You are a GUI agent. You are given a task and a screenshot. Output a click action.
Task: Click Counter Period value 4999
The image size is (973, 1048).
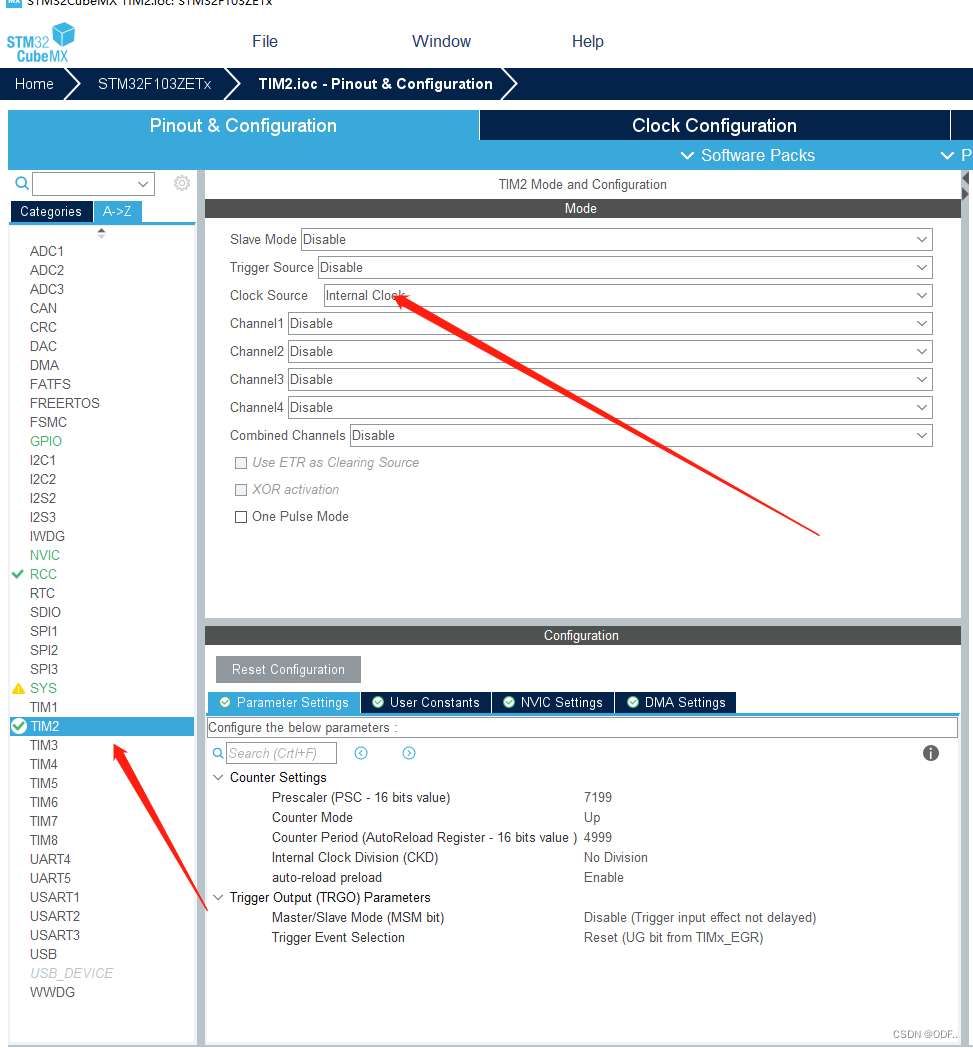click(x=597, y=837)
